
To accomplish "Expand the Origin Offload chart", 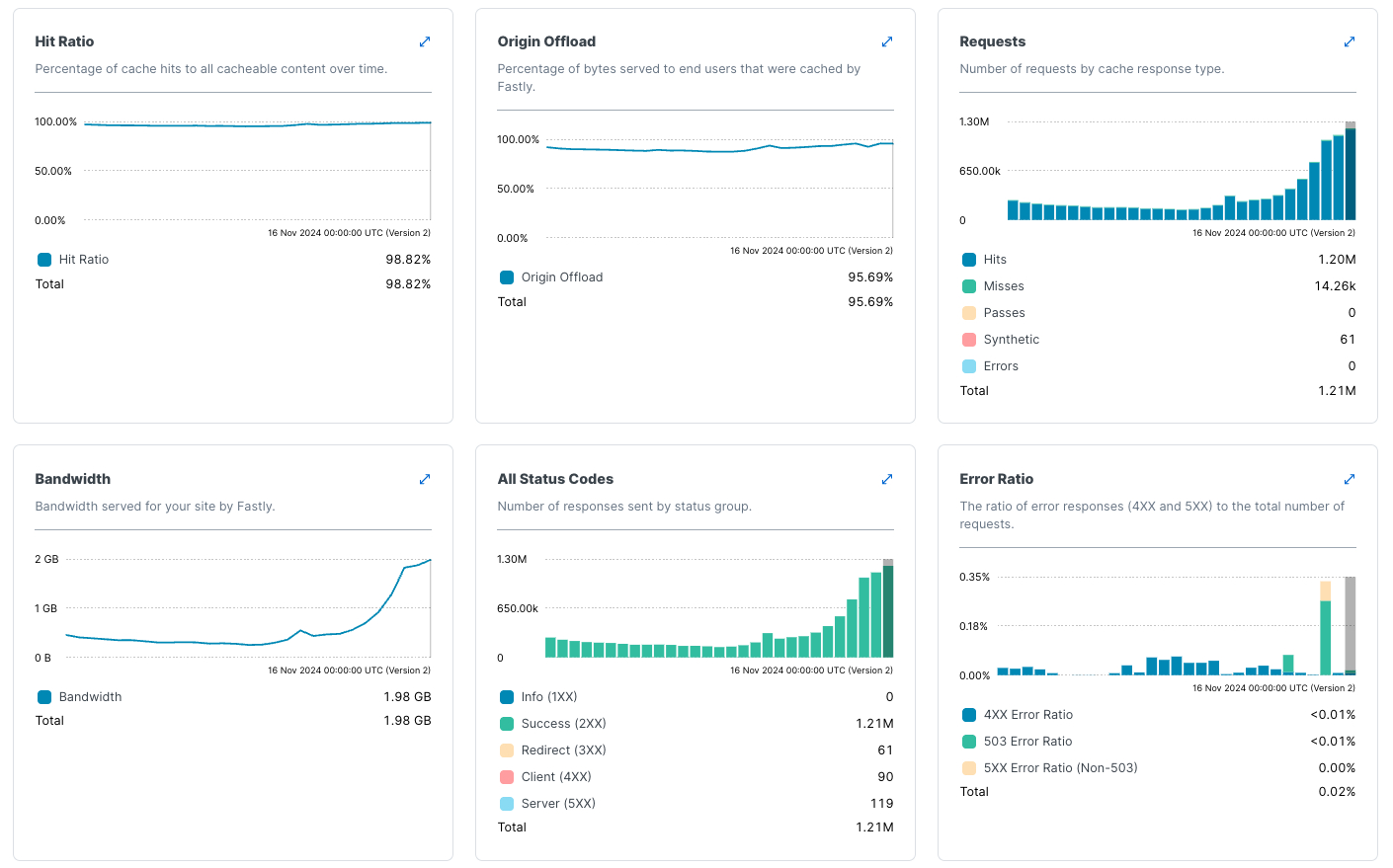I will click(887, 41).
